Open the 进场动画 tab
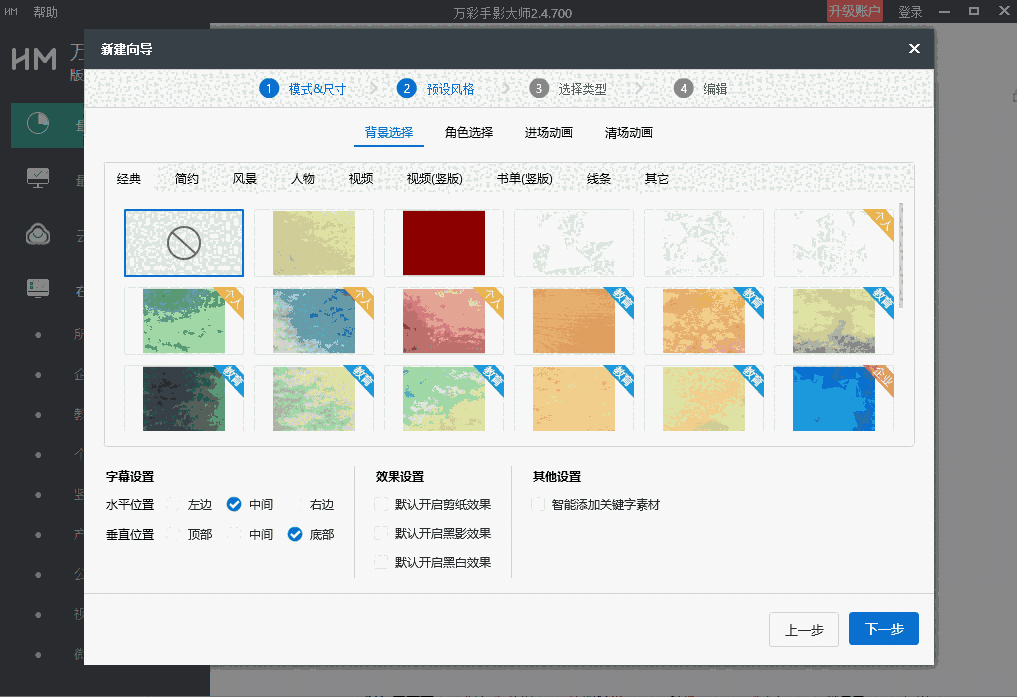 [x=549, y=131]
